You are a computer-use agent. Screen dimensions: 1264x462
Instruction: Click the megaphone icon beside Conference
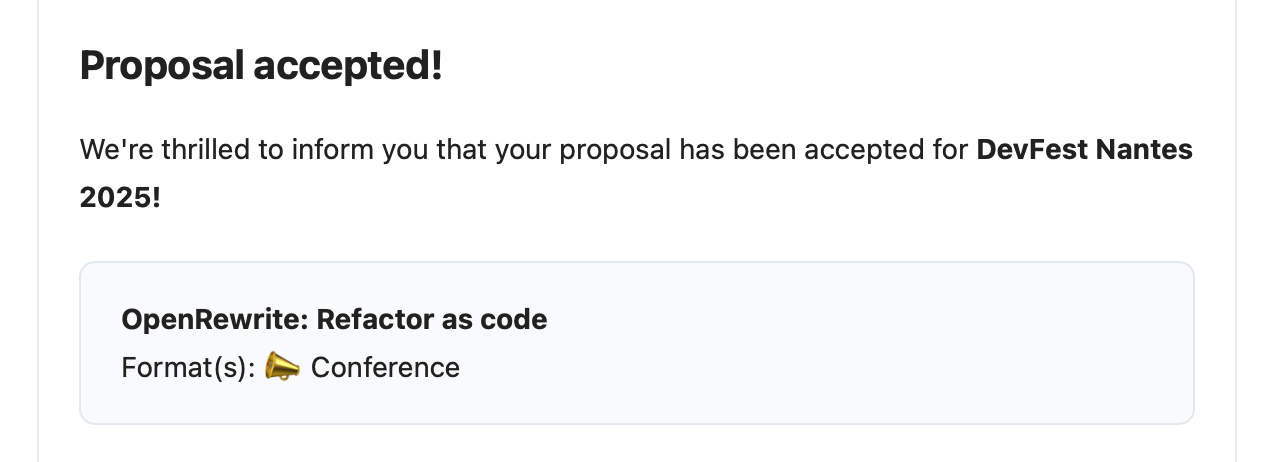[x=282, y=368]
